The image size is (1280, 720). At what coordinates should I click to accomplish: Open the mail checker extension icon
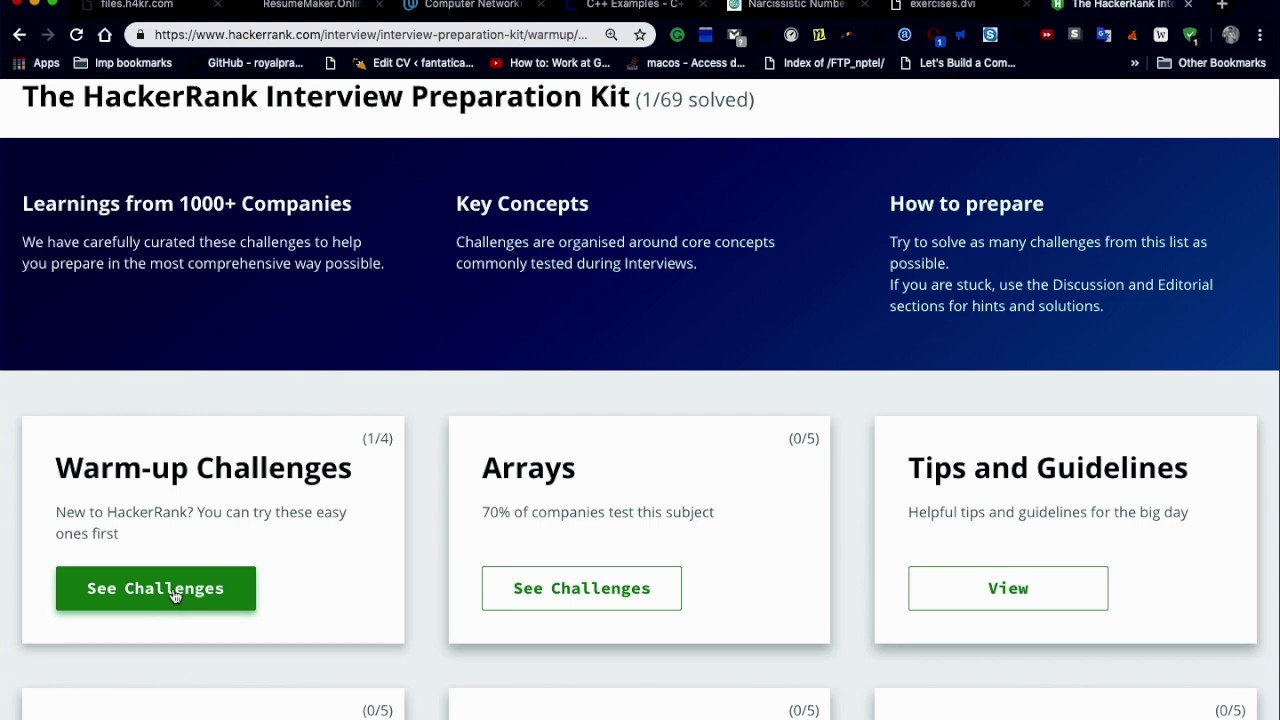[x=736, y=36]
